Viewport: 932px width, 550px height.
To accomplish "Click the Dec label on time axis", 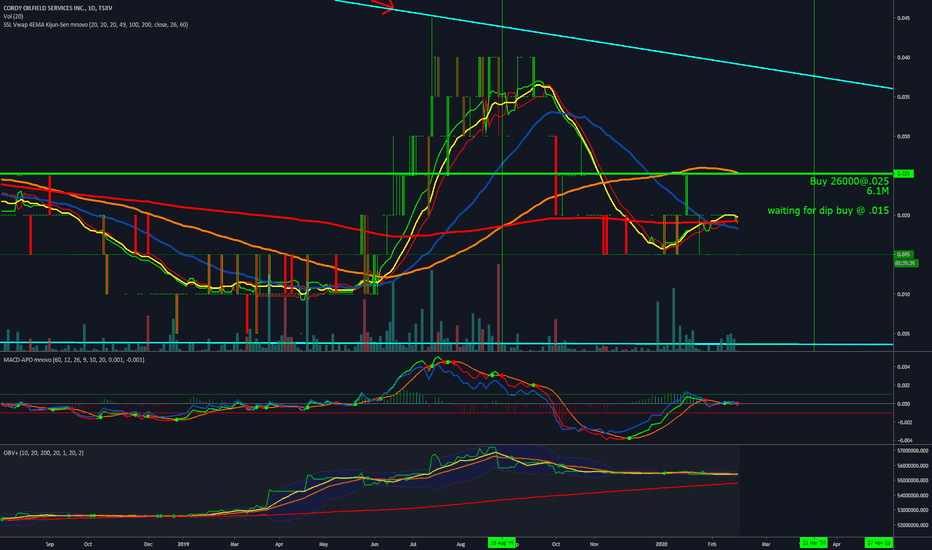I will [148, 544].
